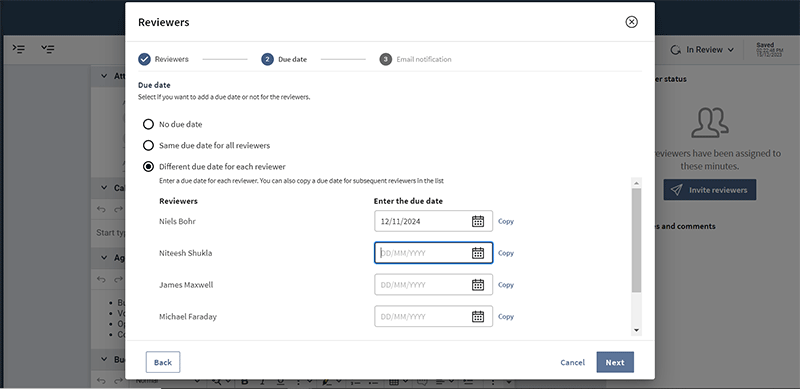Copy Niels Bohr's due date to others

506,221
